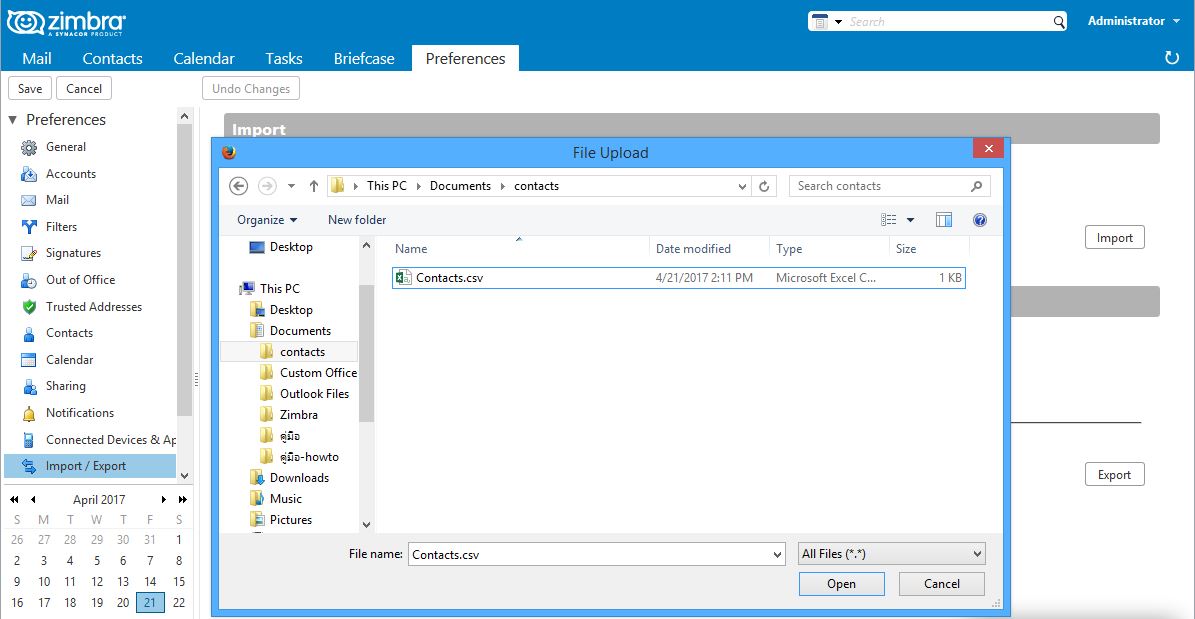Click Cancel button in Zimbra toolbar
Image resolution: width=1195 pixels, height=619 pixels.
pyautogui.click(x=84, y=88)
